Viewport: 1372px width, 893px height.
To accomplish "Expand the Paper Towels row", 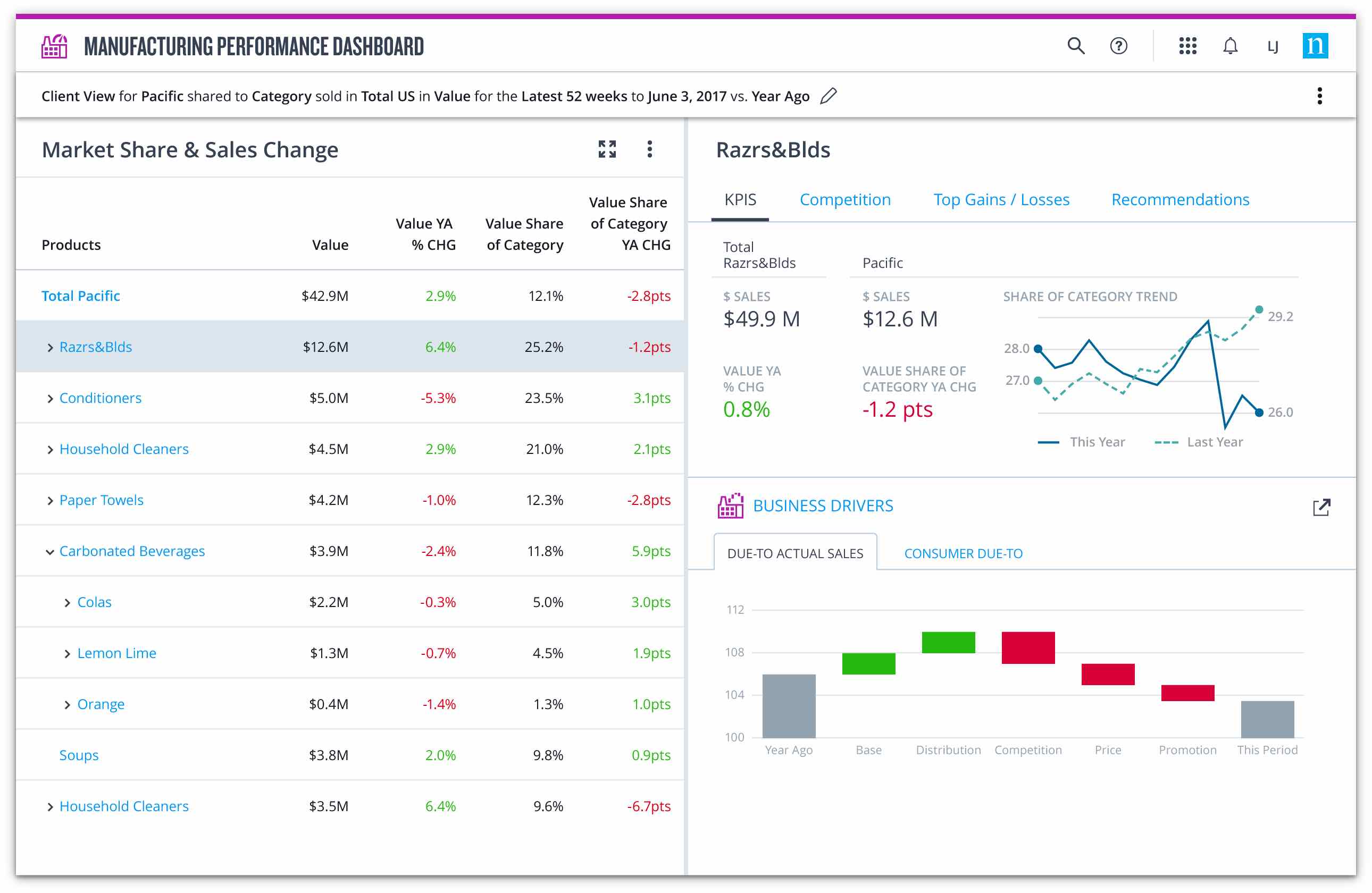I will pos(50,501).
